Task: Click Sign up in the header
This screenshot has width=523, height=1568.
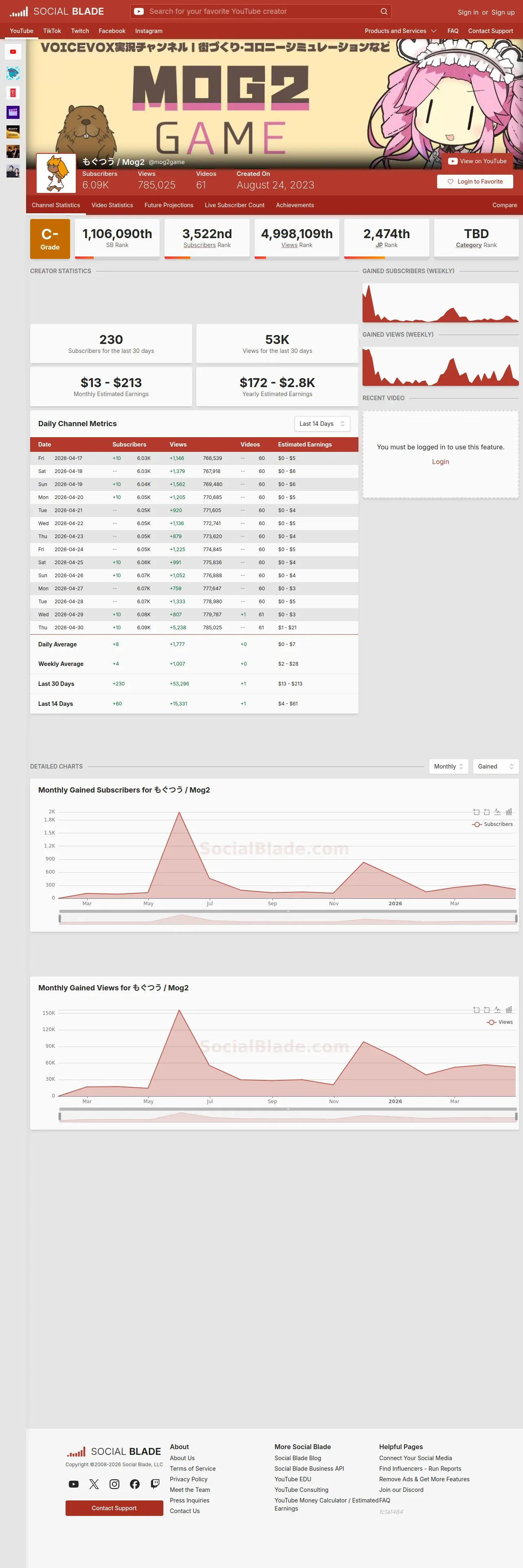Action: (x=503, y=12)
